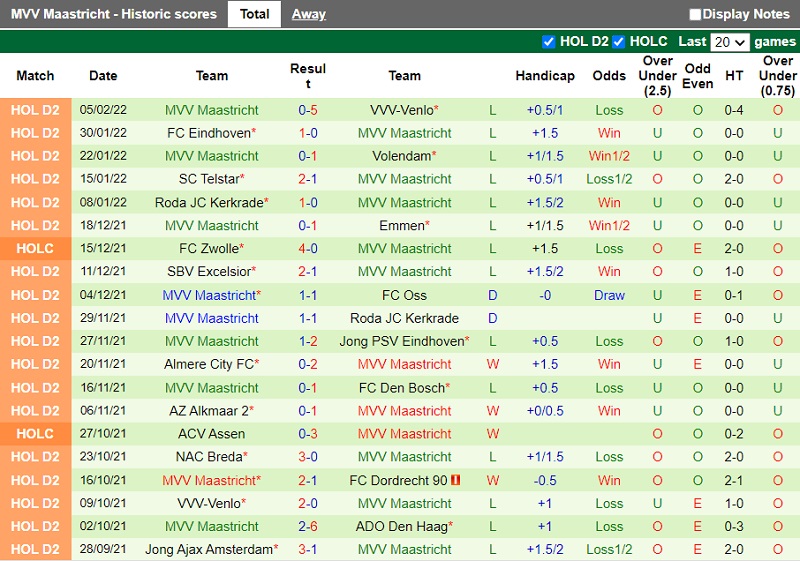Open the Last 20 games dropdown

[729, 42]
